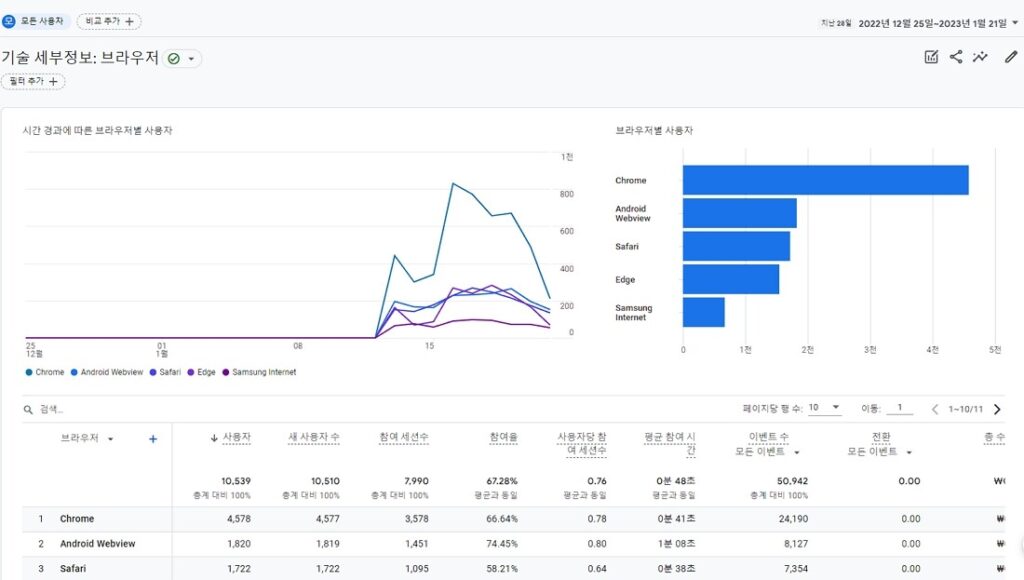Image resolution: width=1024 pixels, height=580 pixels.
Task: Click the search magnifier icon in table
Action: (28, 410)
